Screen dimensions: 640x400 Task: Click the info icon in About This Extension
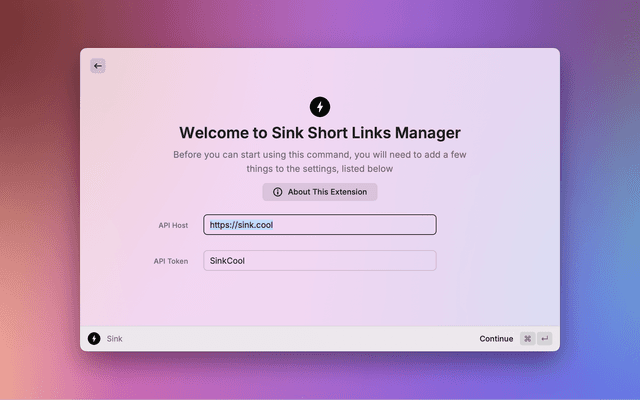point(278,192)
